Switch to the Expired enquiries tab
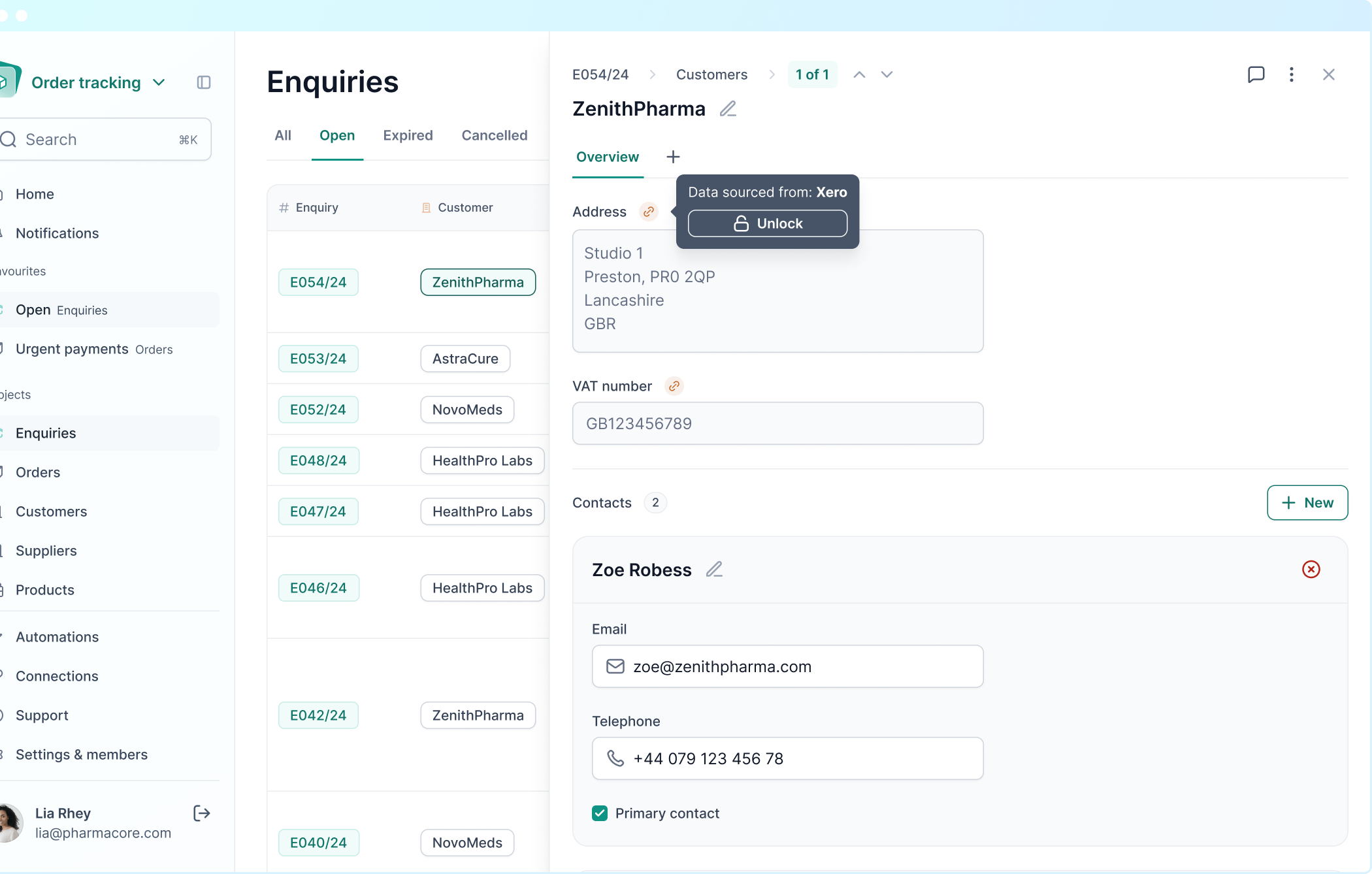The width and height of the screenshot is (1372, 874). [408, 136]
